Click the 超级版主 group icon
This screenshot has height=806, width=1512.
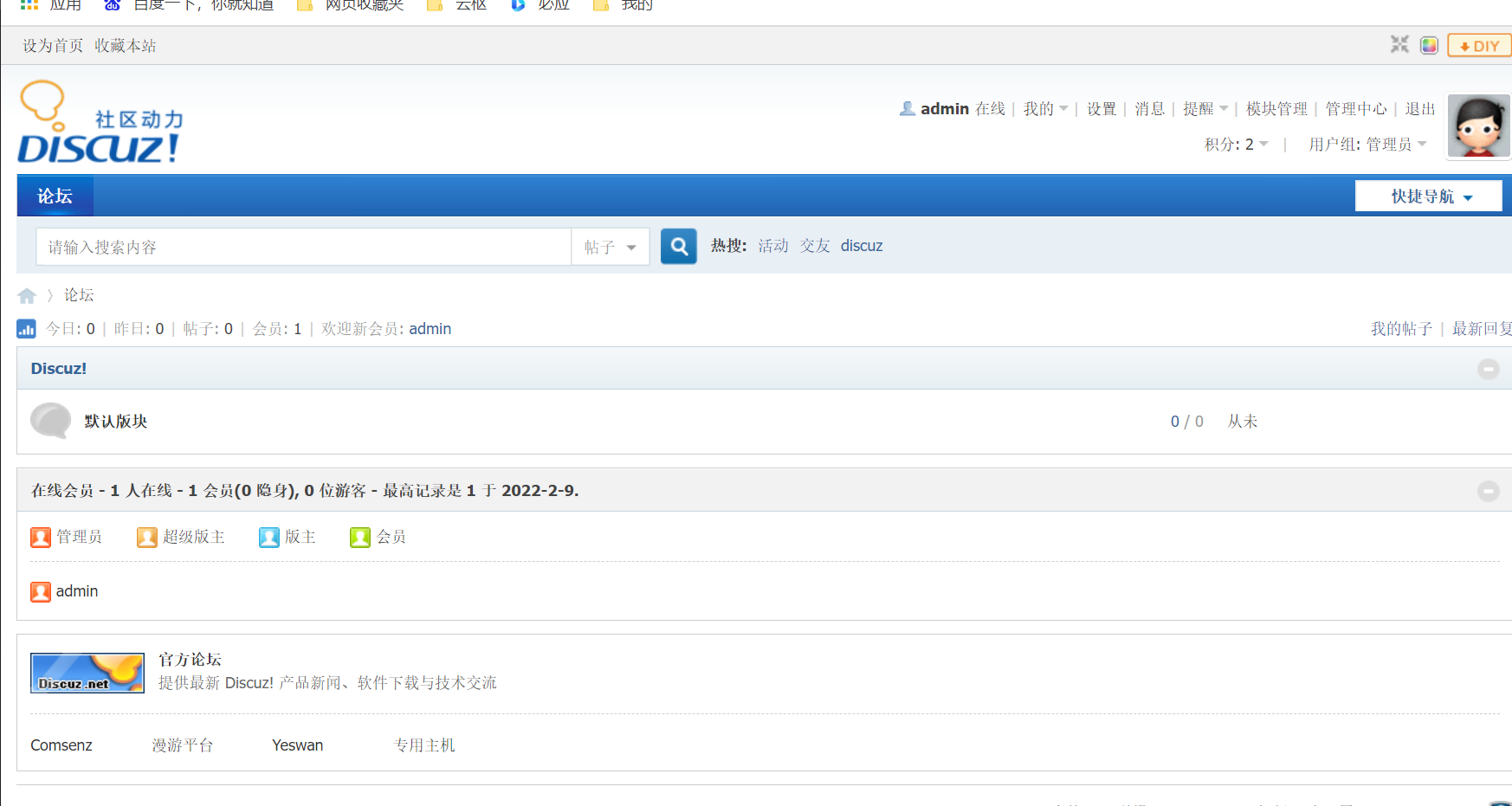tap(146, 537)
